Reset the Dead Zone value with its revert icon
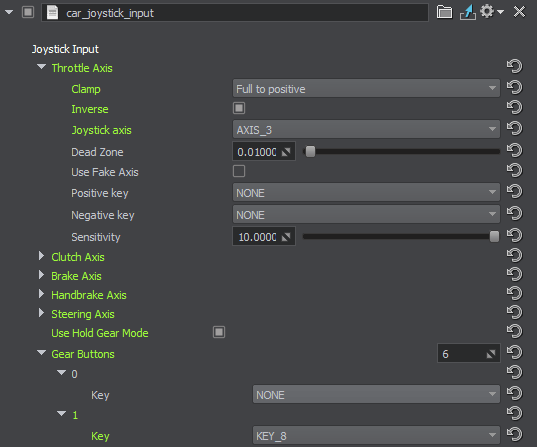Screen dimensions: 537x447 pos(514,151)
